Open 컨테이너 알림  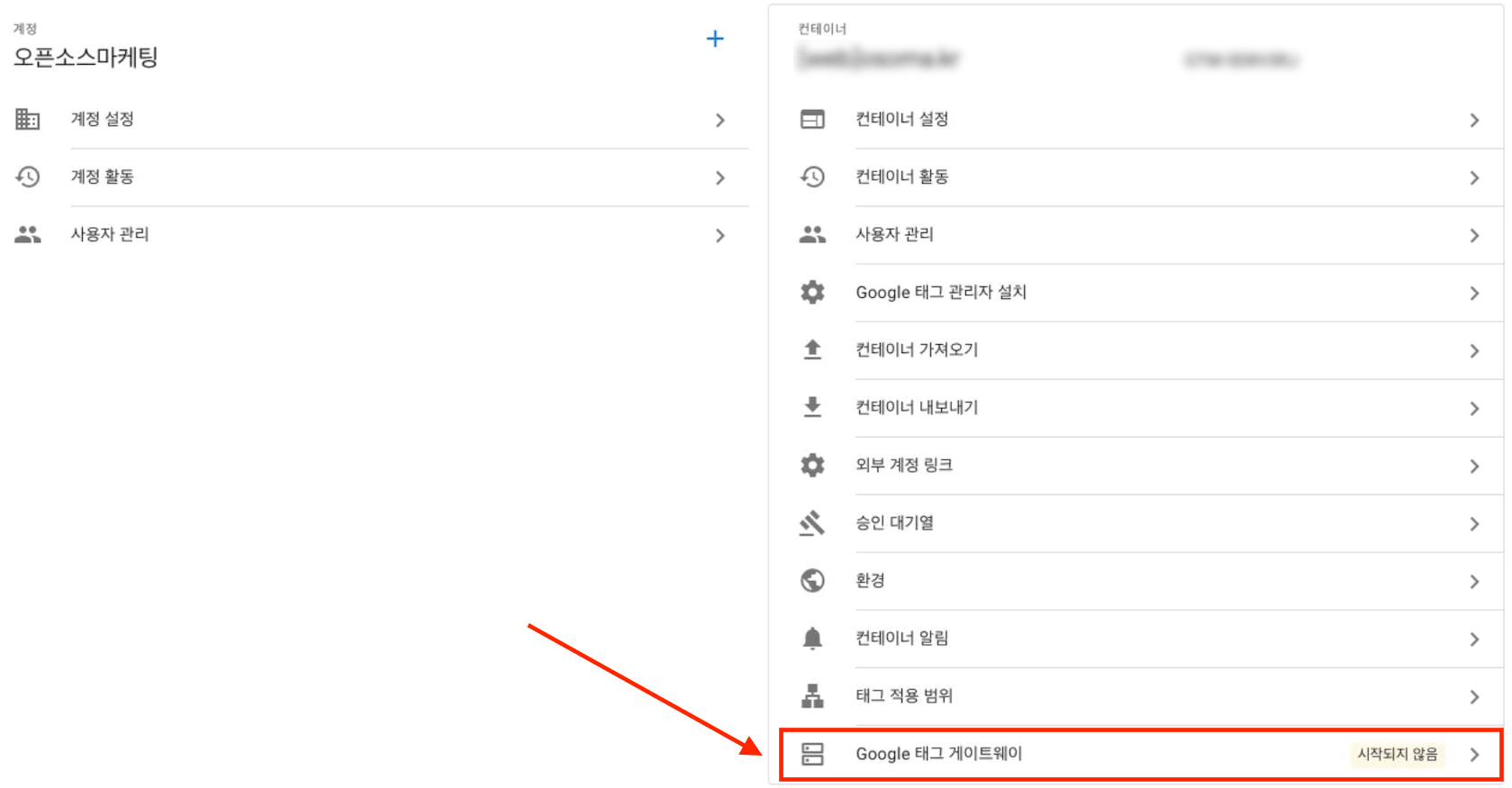point(901,638)
